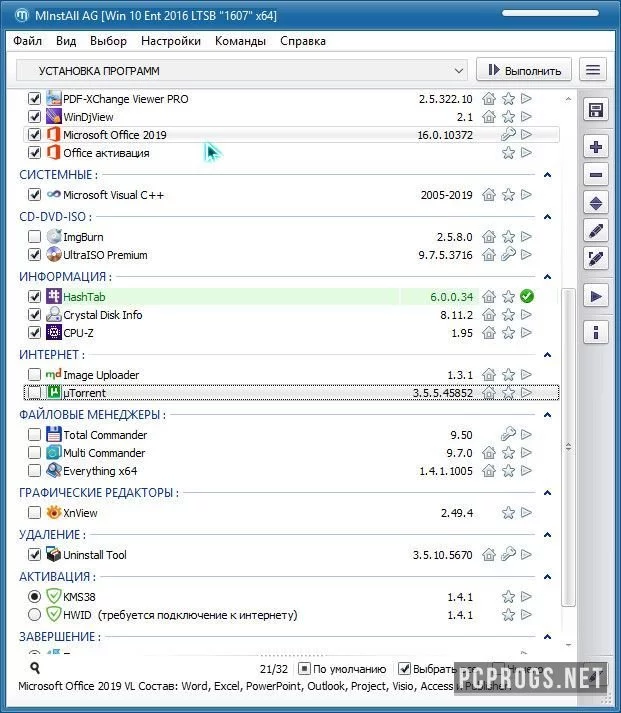The height and width of the screenshot is (713, 621).
Task: Run Everything x64 play arrow
Action: pos(526,471)
